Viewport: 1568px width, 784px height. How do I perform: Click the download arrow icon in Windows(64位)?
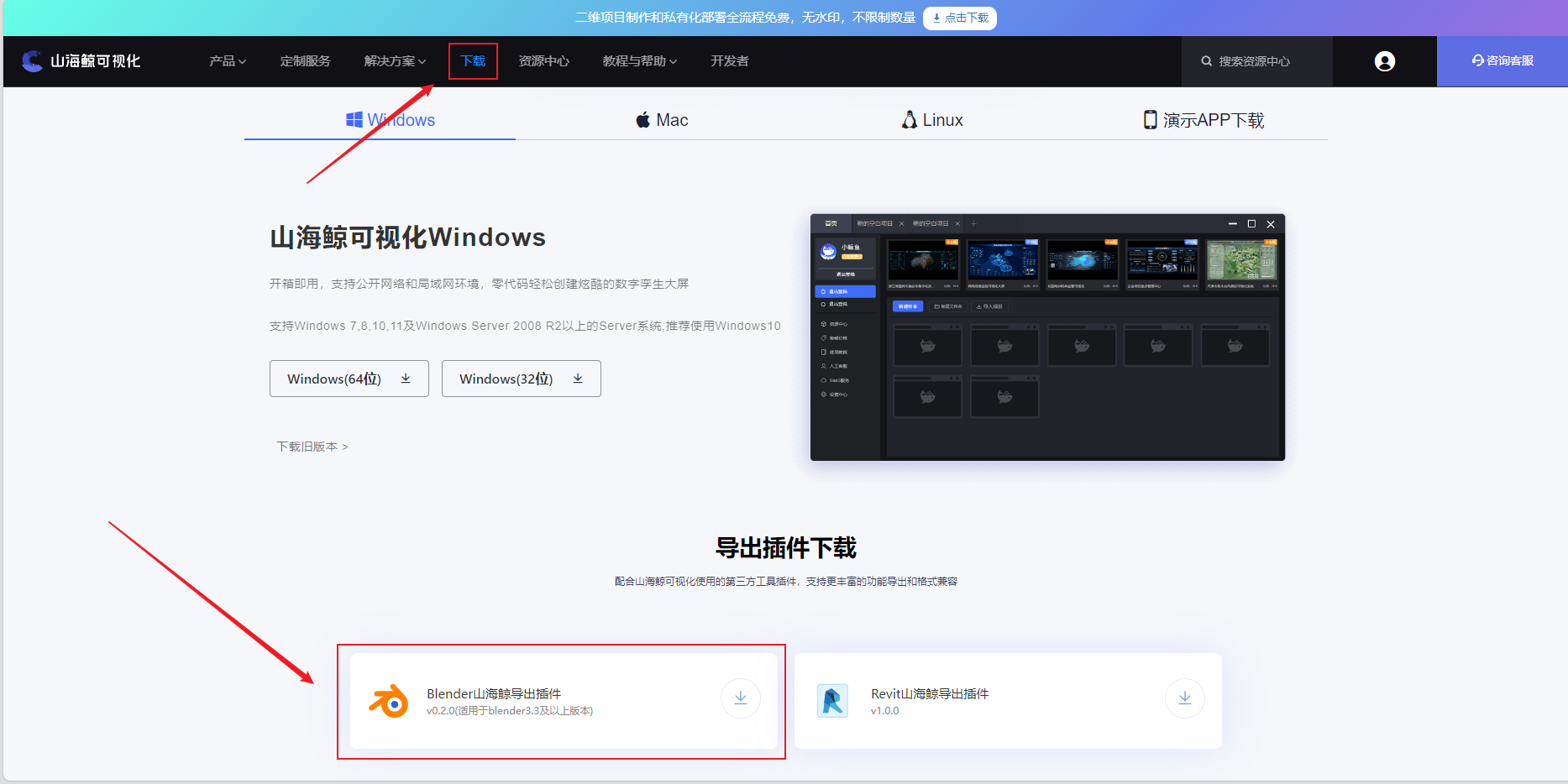click(x=406, y=379)
